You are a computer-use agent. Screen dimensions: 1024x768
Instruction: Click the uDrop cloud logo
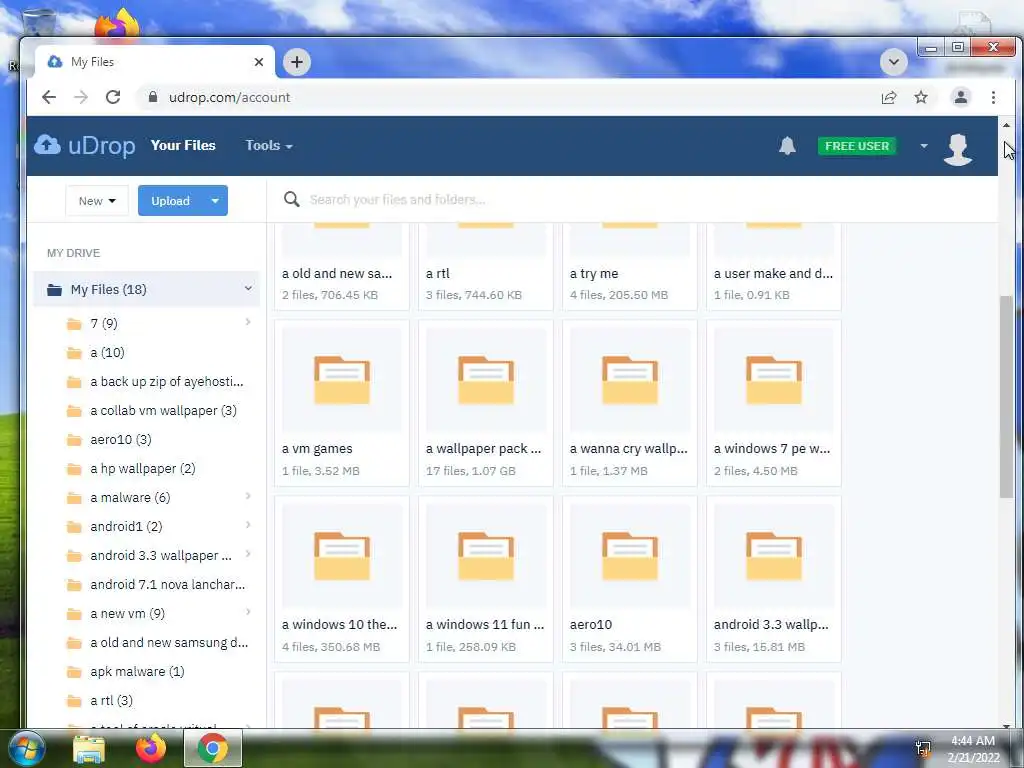[x=47, y=145]
